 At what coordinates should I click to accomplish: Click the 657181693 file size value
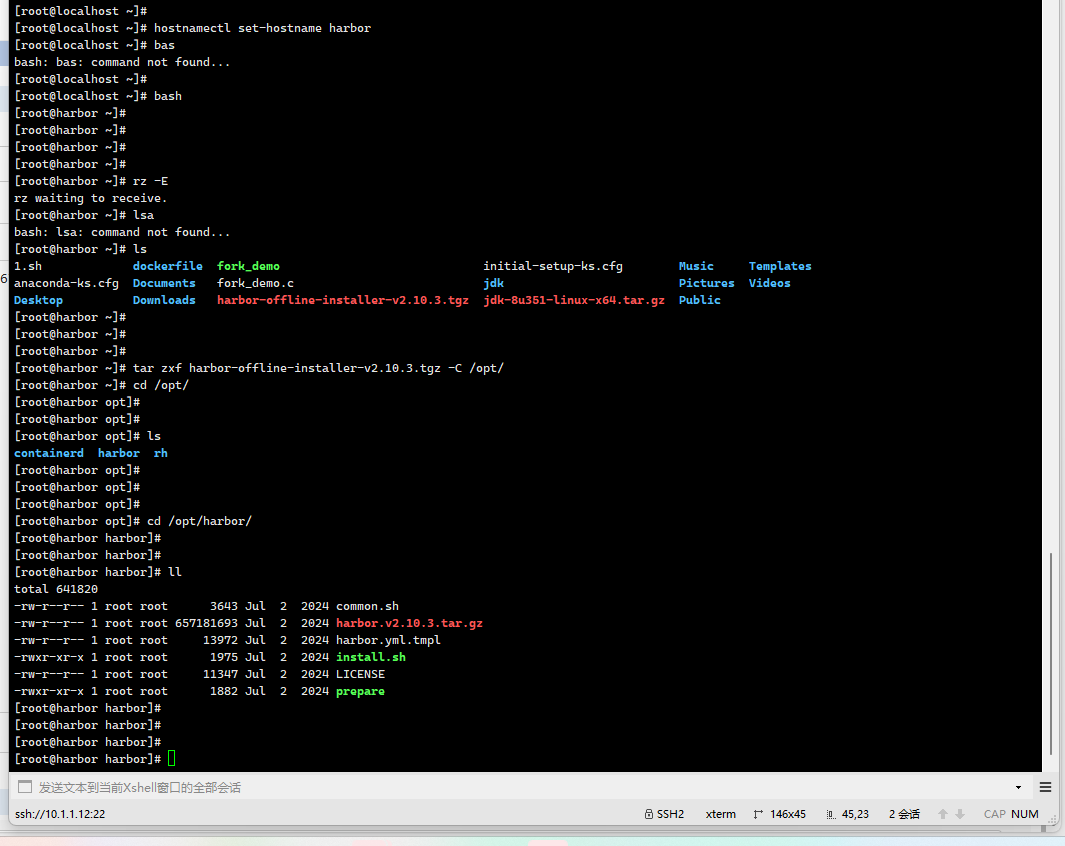tap(206, 623)
